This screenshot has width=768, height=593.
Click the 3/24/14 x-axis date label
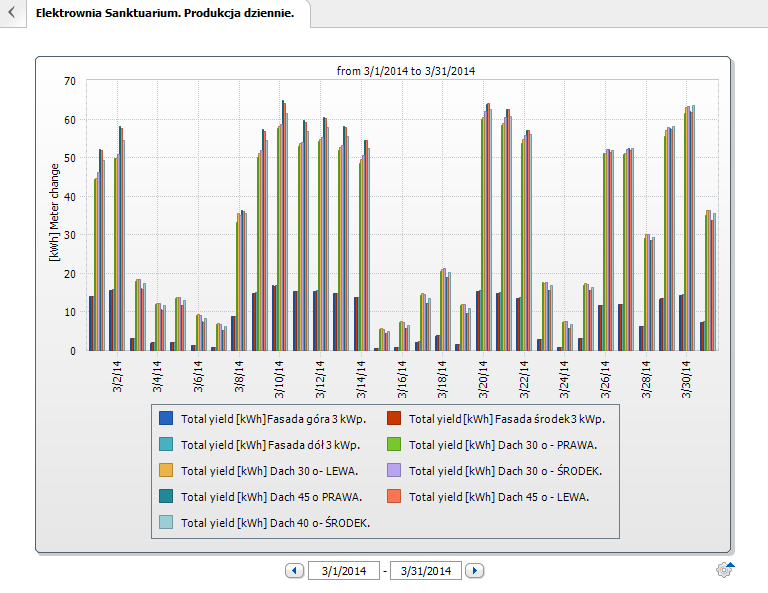click(564, 380)
